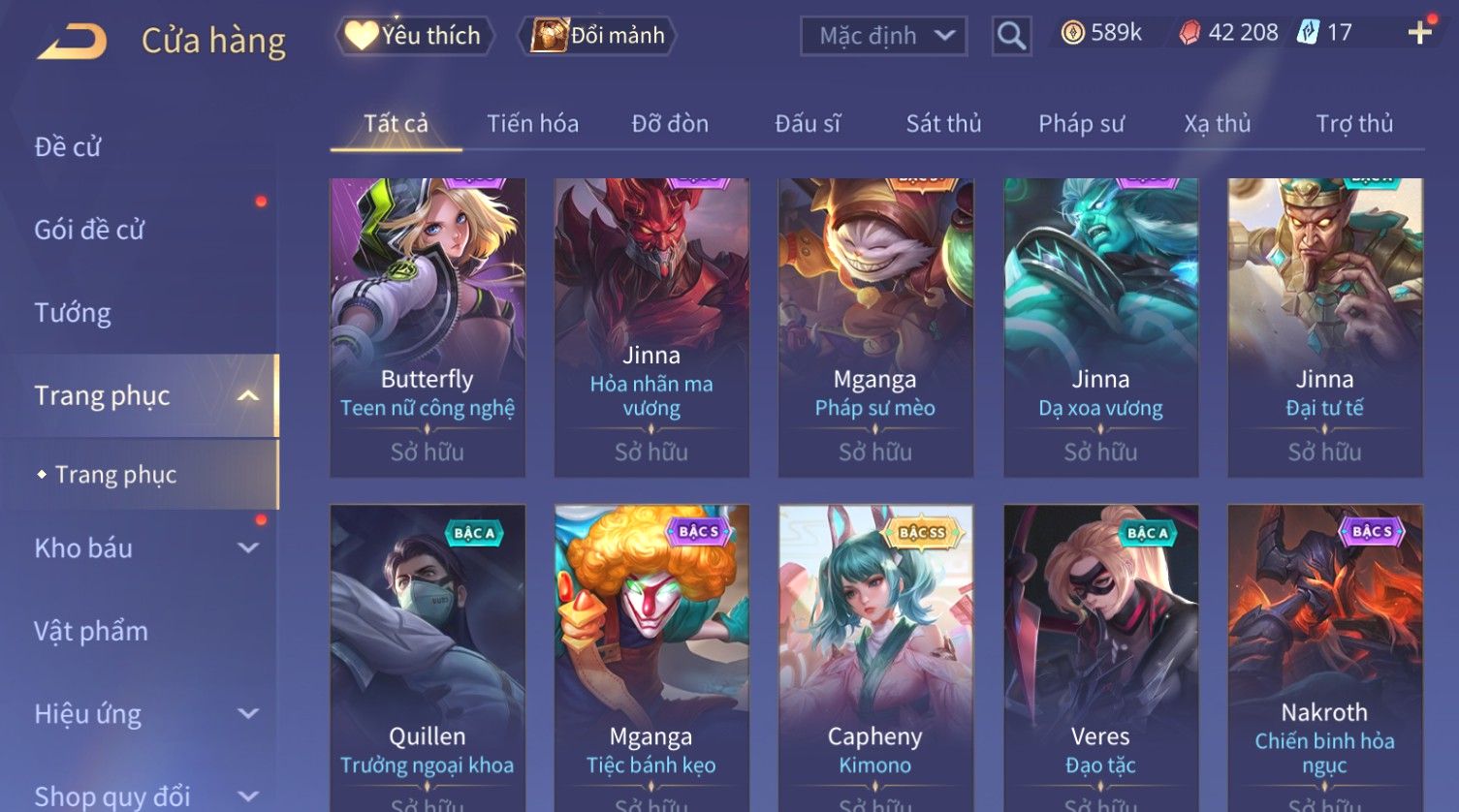Open Tướng in the sidebar
This screenshot has height=812, width=1459.
coord(73,313)
